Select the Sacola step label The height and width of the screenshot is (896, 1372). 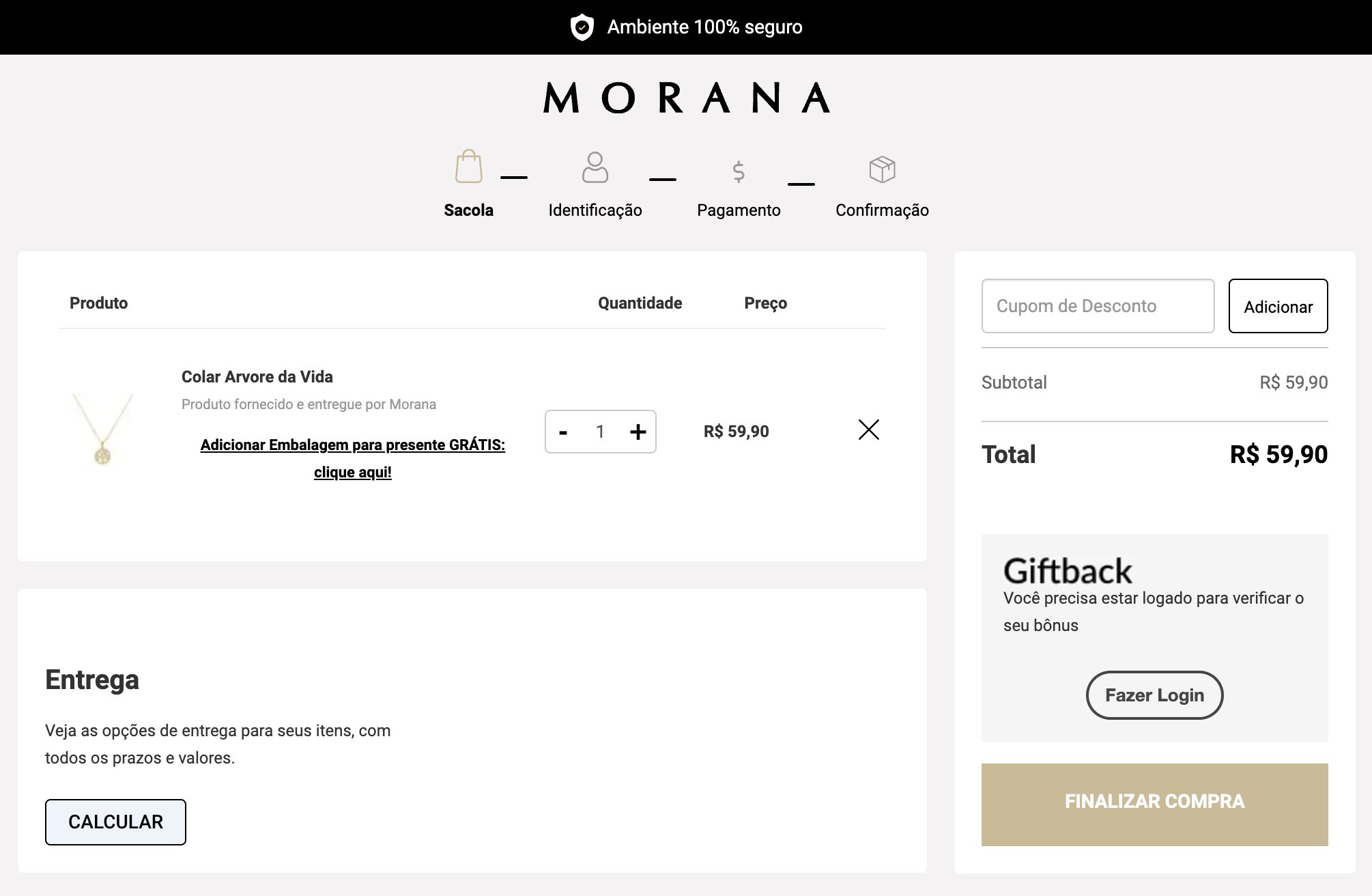pos(468,210)
